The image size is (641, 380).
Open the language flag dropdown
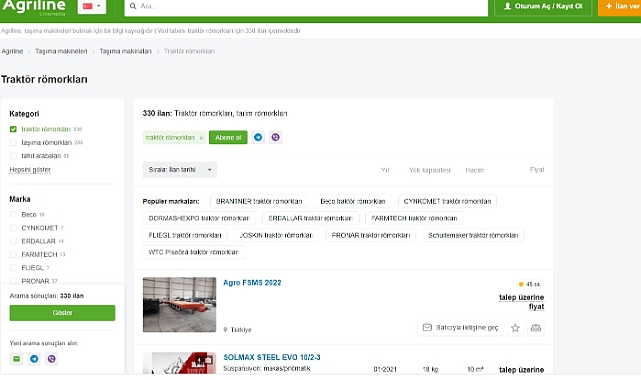point(92,6)
